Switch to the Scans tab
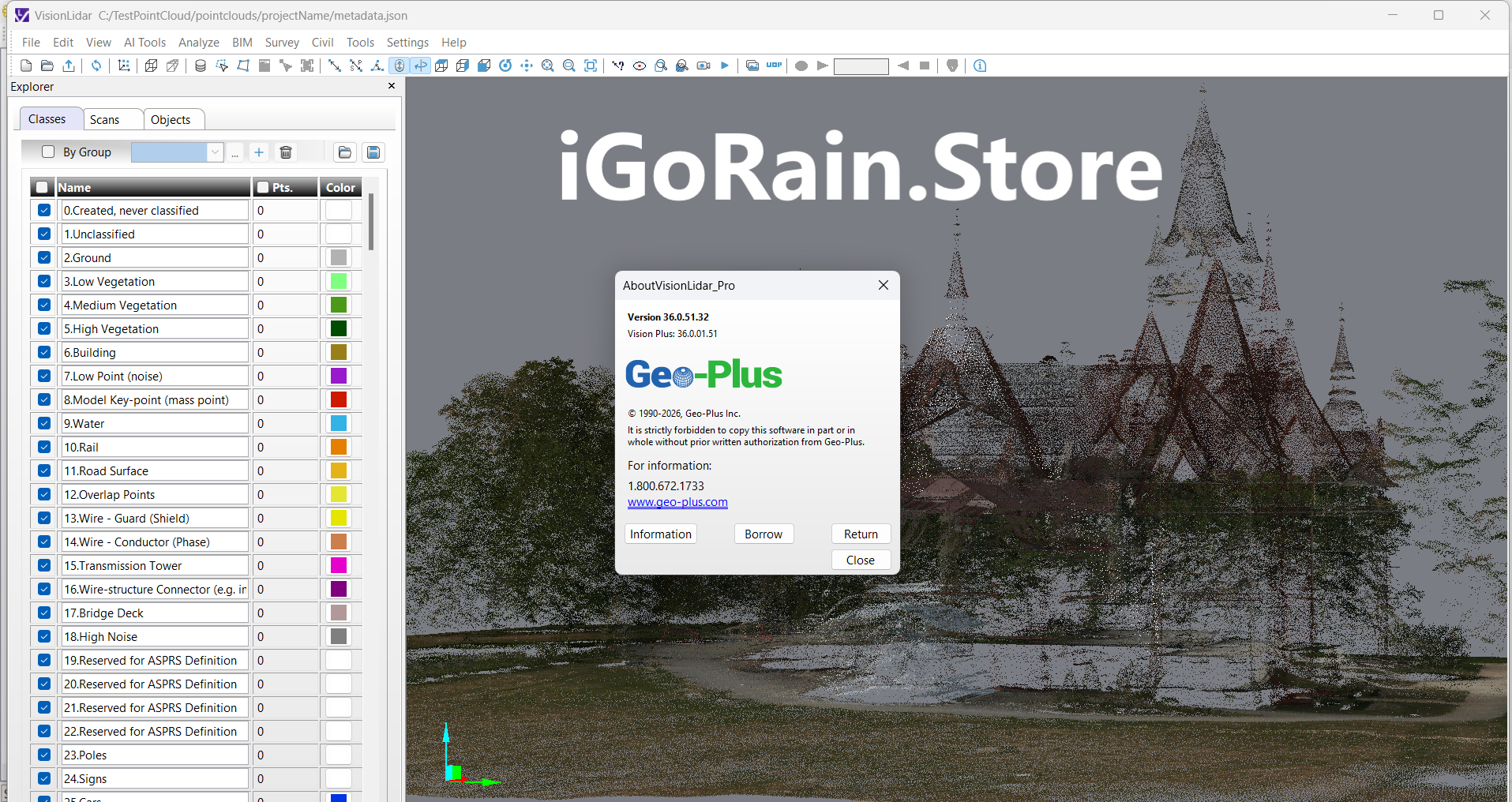The height and width of the screenshot is (802, 1512). tap(105, 119)
